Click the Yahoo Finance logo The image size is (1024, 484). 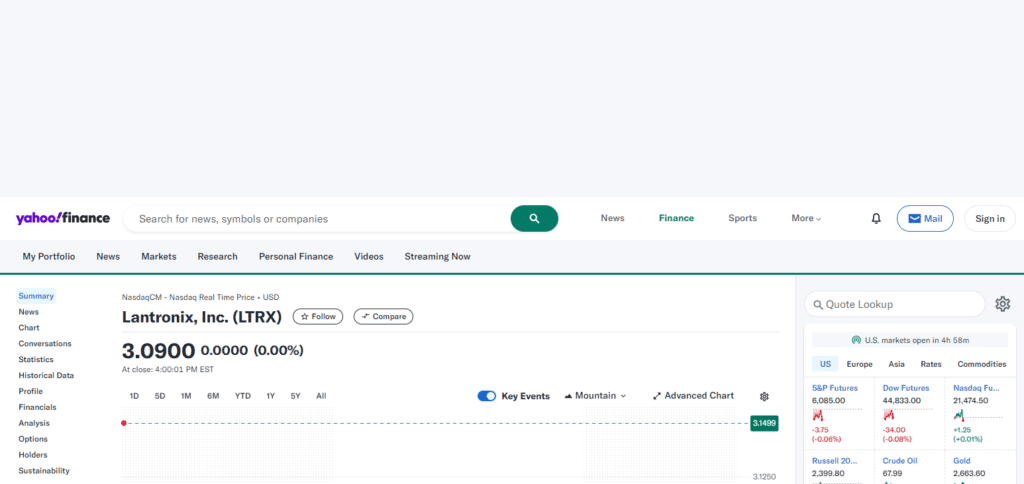click(x=63, y=218)
